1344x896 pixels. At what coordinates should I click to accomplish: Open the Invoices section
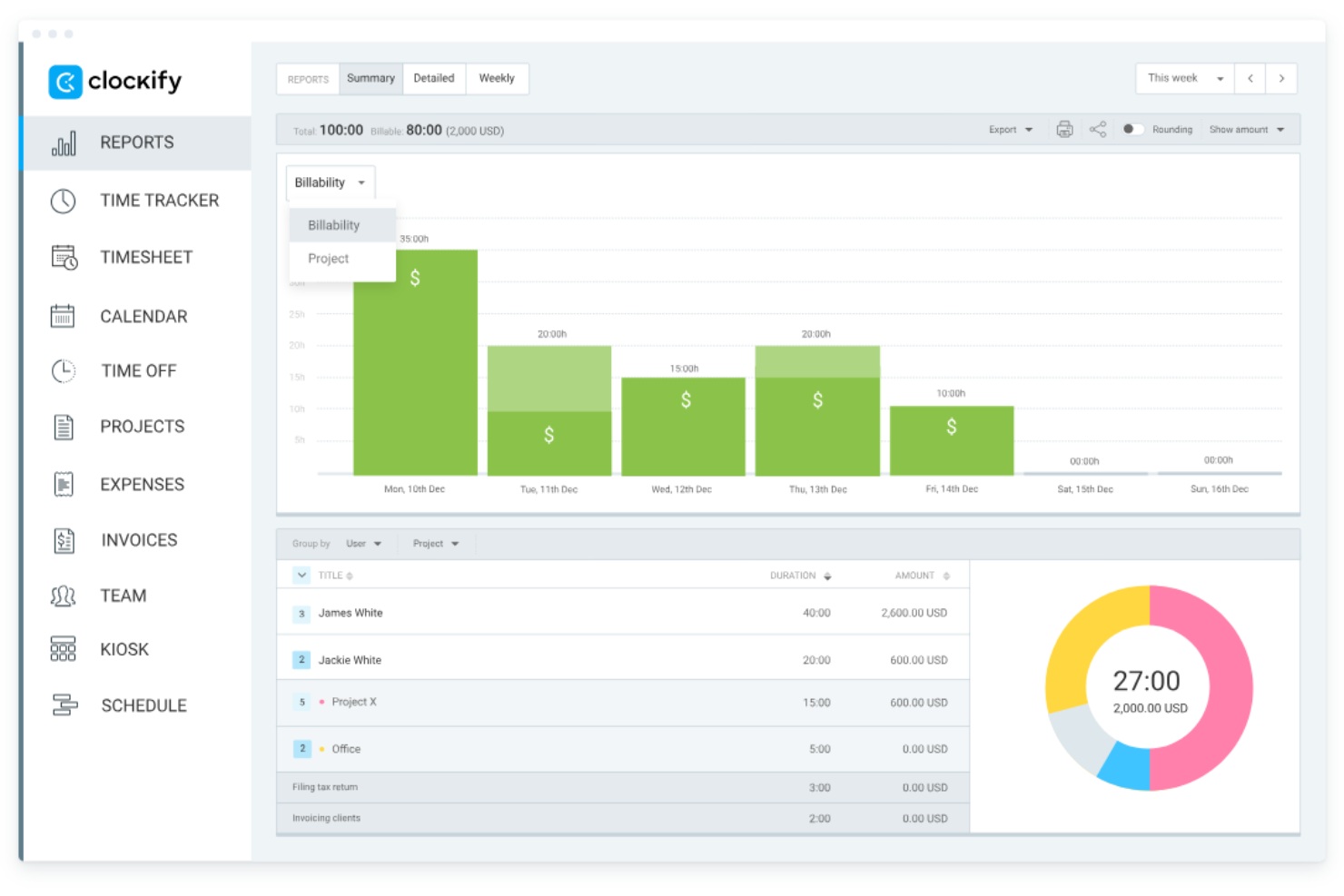138,539
